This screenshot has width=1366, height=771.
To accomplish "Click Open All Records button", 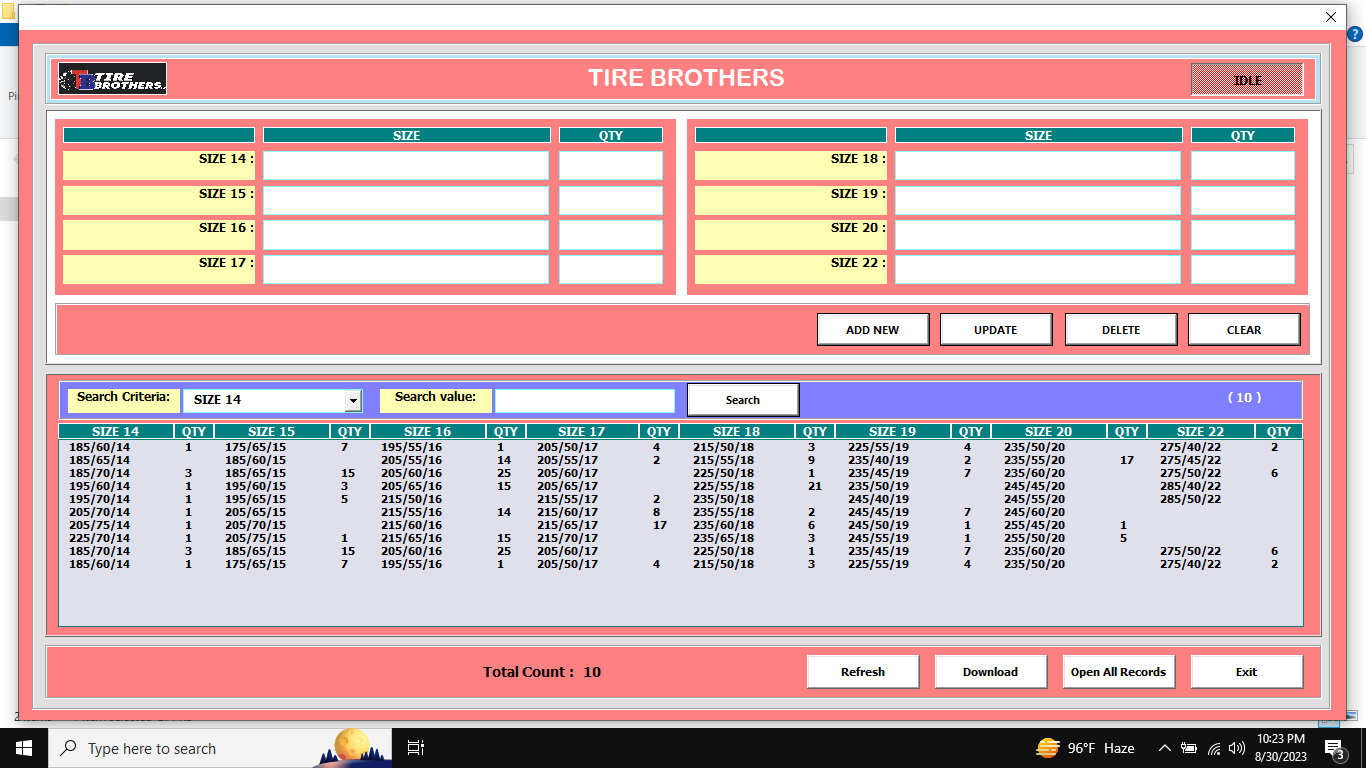I will click(1118, 672).
